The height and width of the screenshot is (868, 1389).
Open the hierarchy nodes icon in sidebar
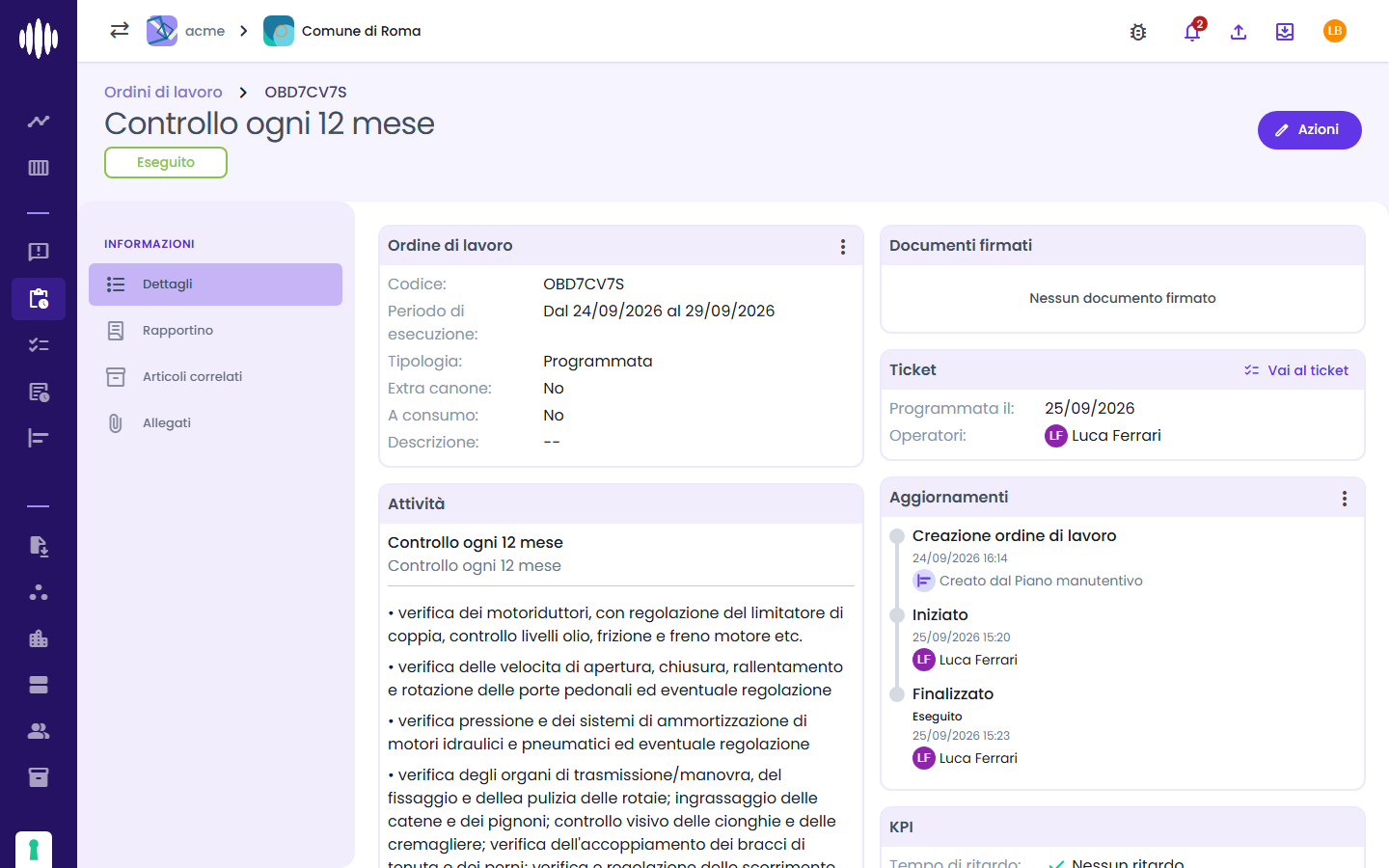(x=39, y=592)
